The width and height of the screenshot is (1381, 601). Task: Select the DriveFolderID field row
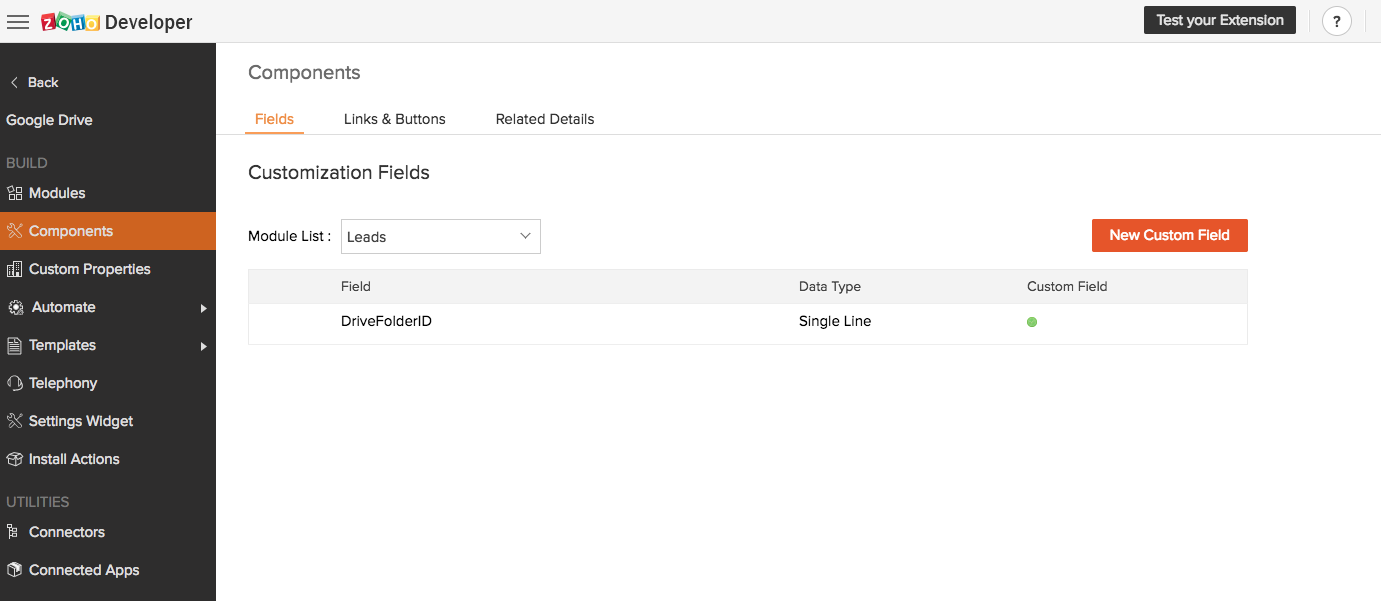[386, 322]
